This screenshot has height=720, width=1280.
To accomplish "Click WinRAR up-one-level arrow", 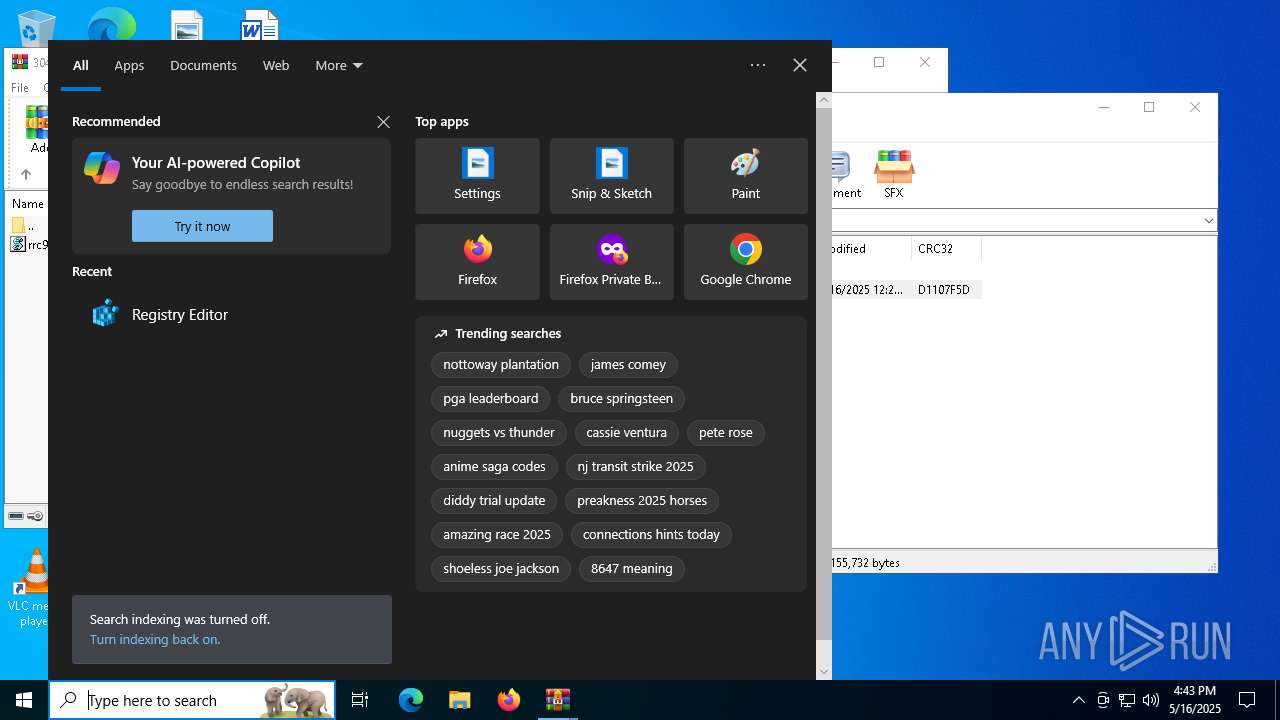I will (x=26, y=174).
